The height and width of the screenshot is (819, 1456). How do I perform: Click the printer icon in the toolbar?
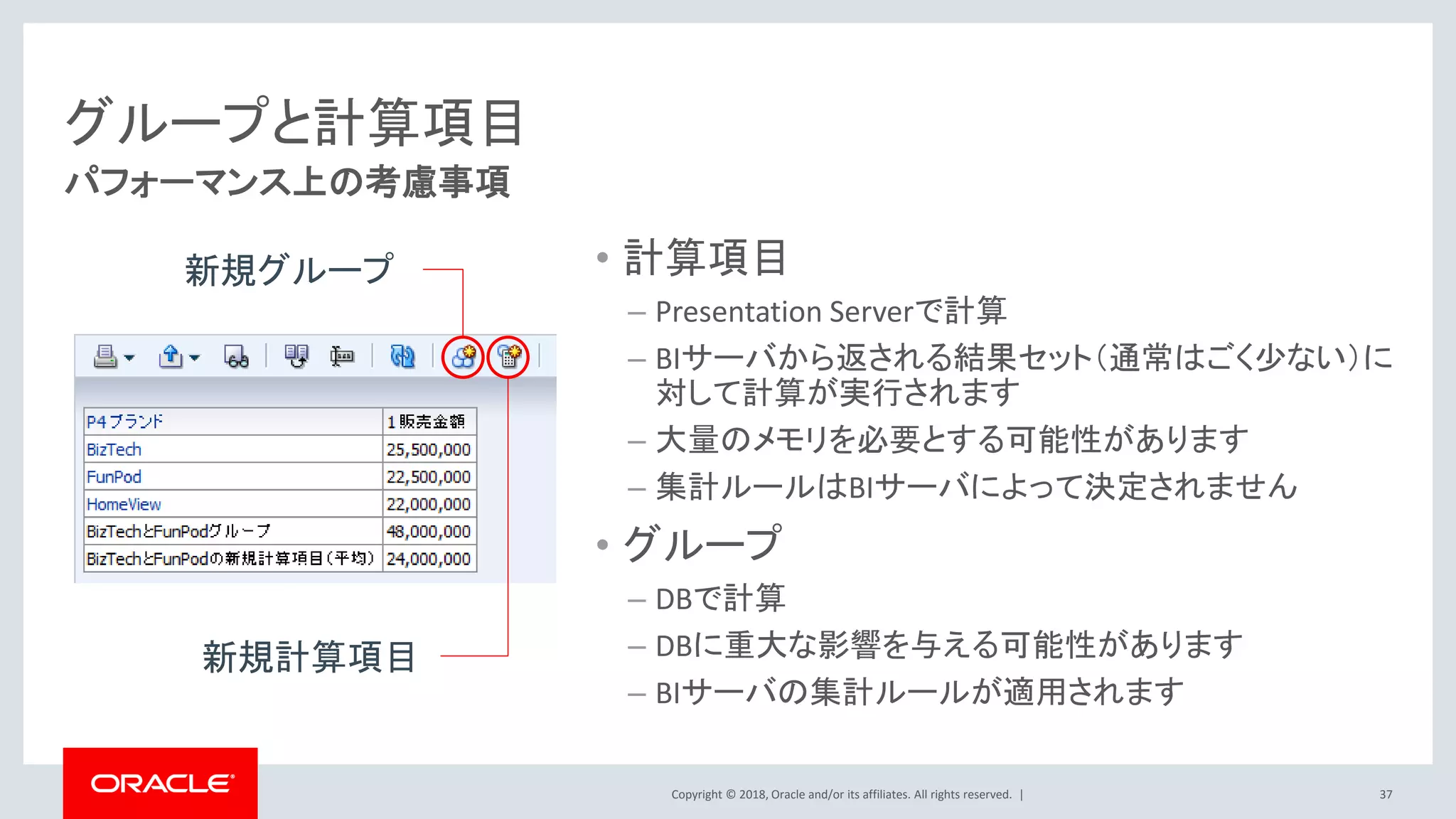click(x=105, y=356)
